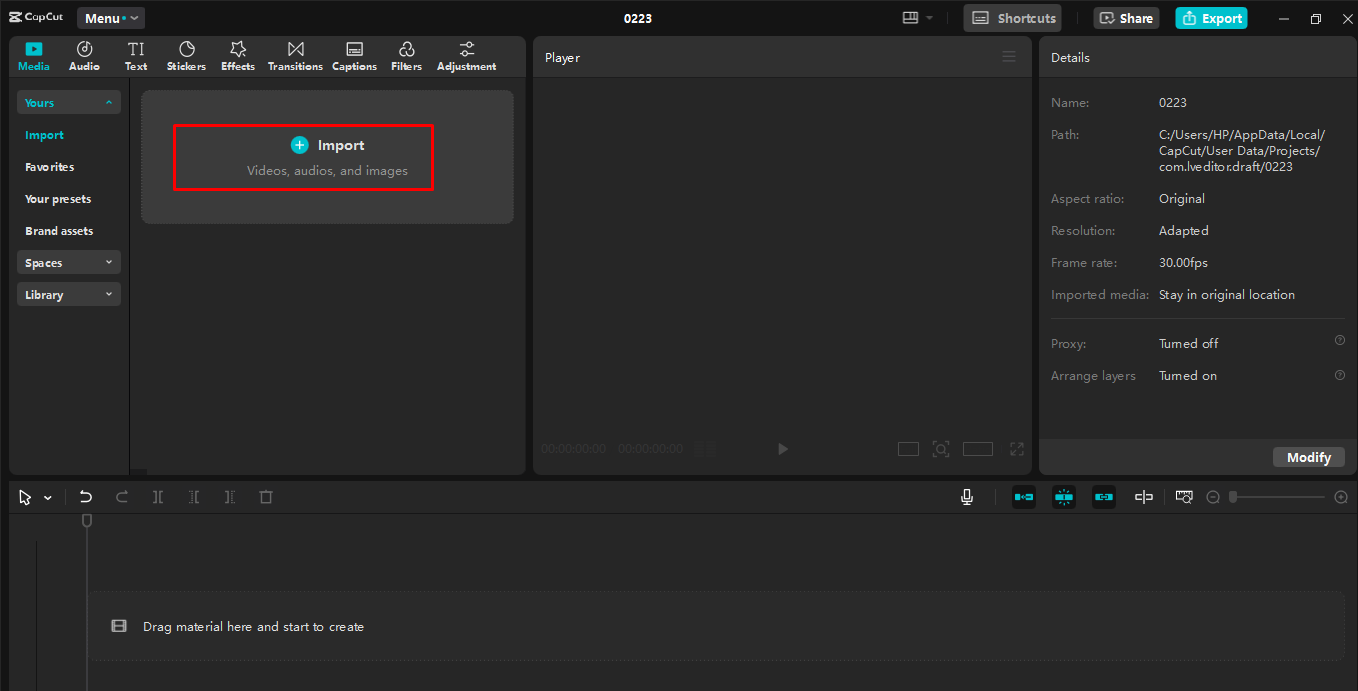Image resolution: width=1358 pixels, height=691 pixels.
Task: Select Favorites in the sidebar
Action: click(x=50, y=167)
